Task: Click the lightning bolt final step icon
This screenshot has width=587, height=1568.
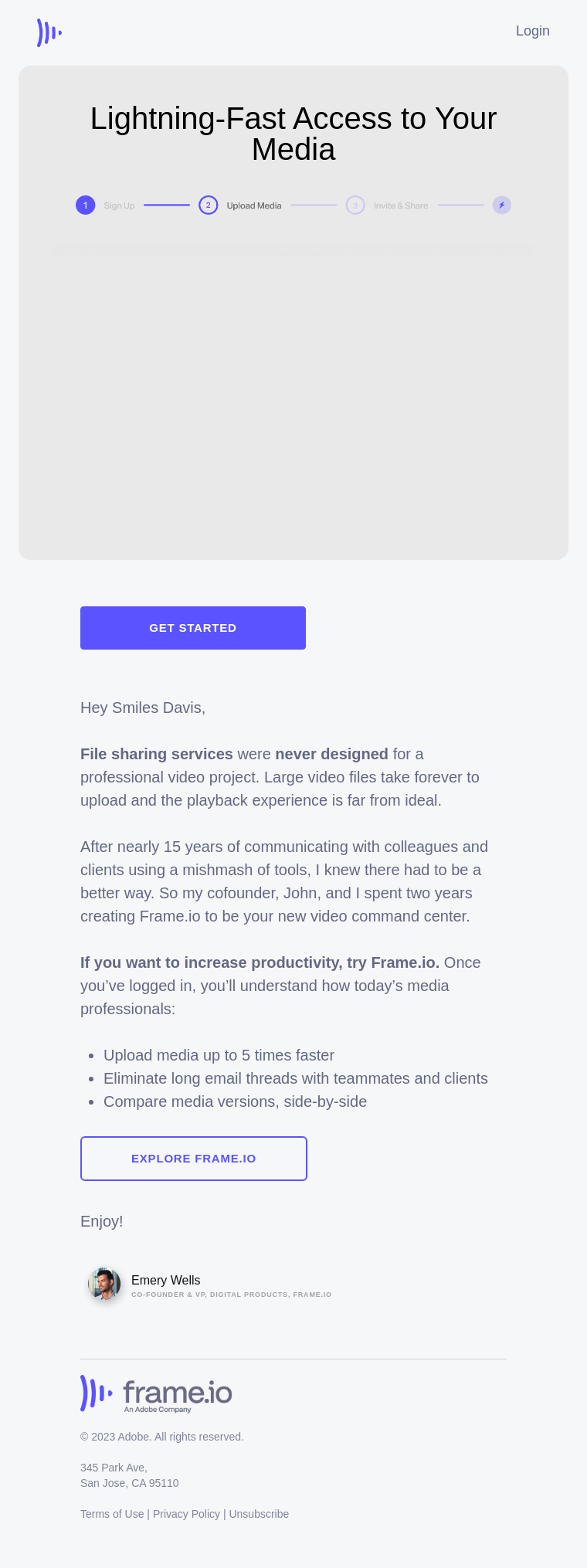Action: coord(502,205)
